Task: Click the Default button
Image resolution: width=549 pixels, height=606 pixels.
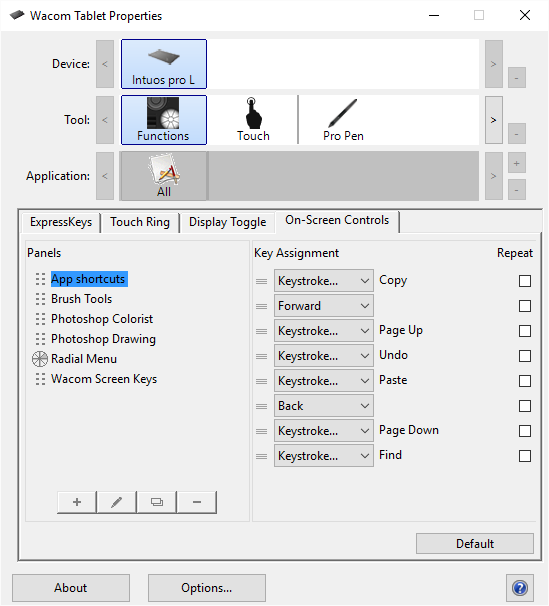Action: (x=475, y=544)
